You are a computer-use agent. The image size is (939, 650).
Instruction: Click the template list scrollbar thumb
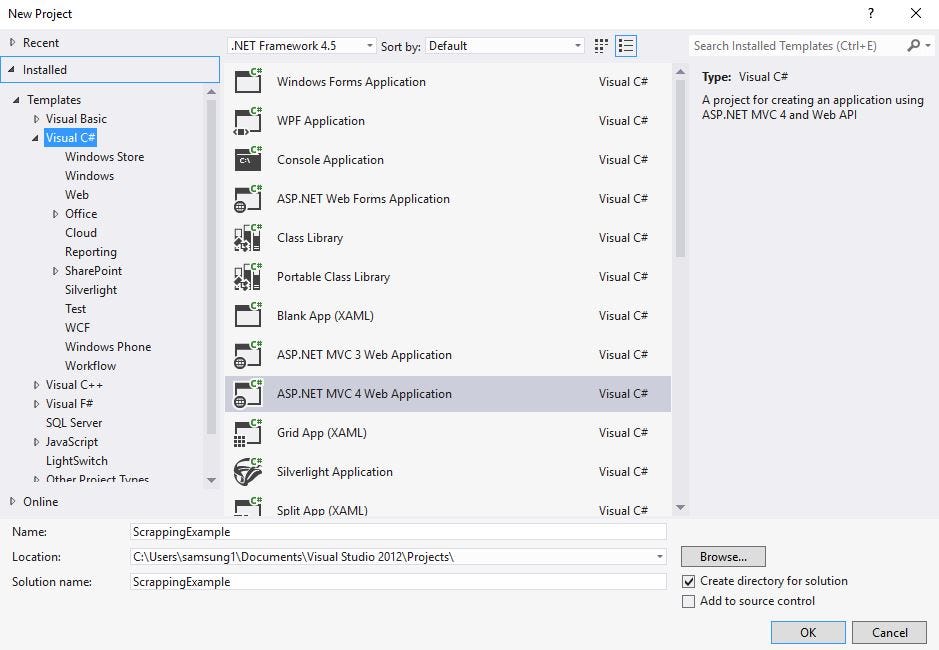(680, 168)
